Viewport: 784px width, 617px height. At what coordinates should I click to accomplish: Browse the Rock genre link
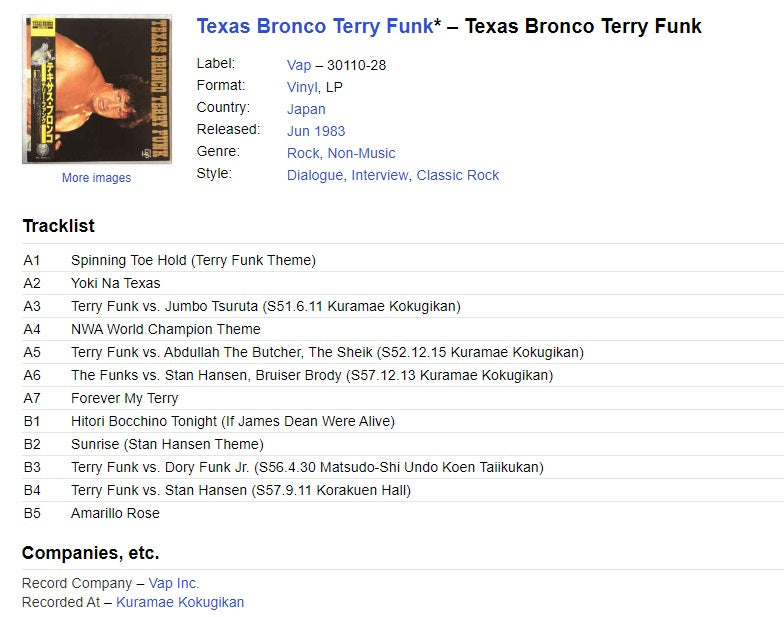303,153
